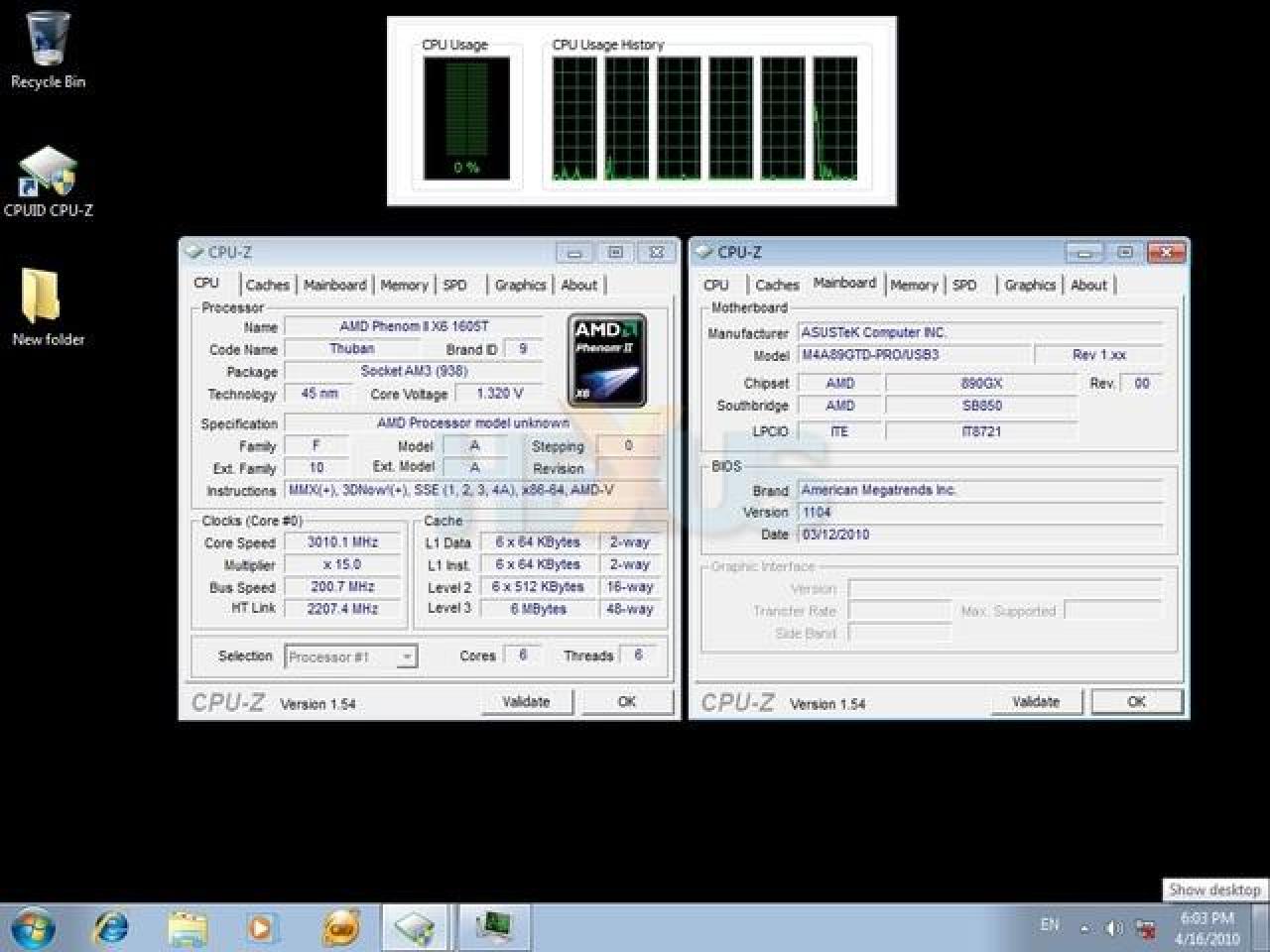Switch to About tab in left CPU-Z window
The image size is (1270, 952).
[578, 285]
